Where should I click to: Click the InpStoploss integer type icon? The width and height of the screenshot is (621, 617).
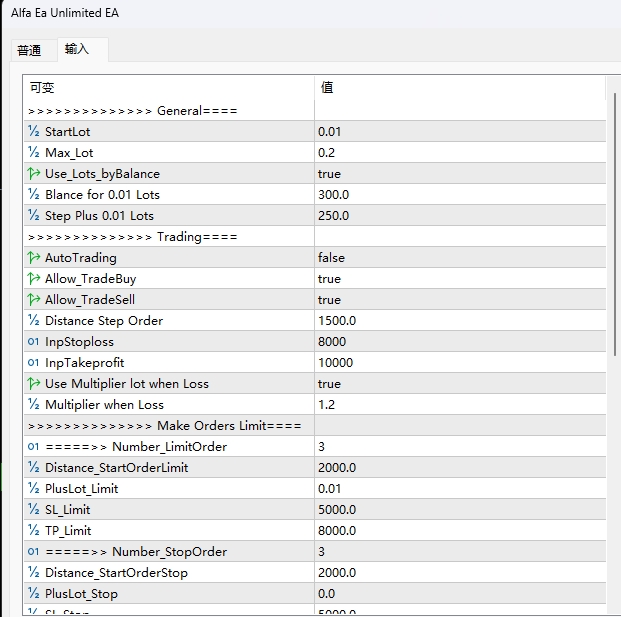pos(34,342)
